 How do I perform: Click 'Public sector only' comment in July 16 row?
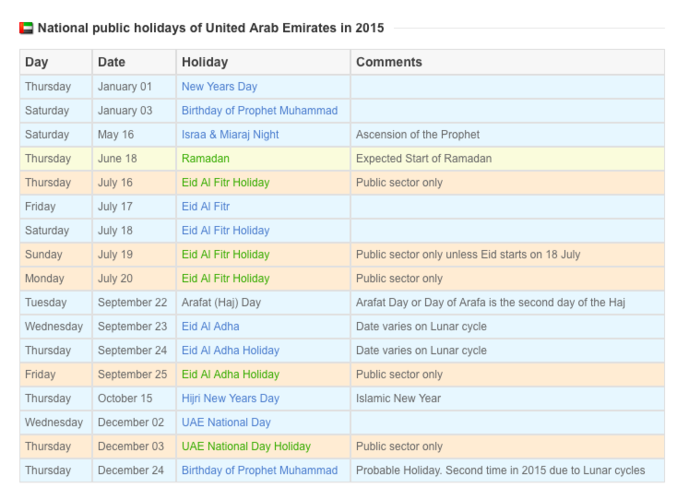[x=399, y=183]
